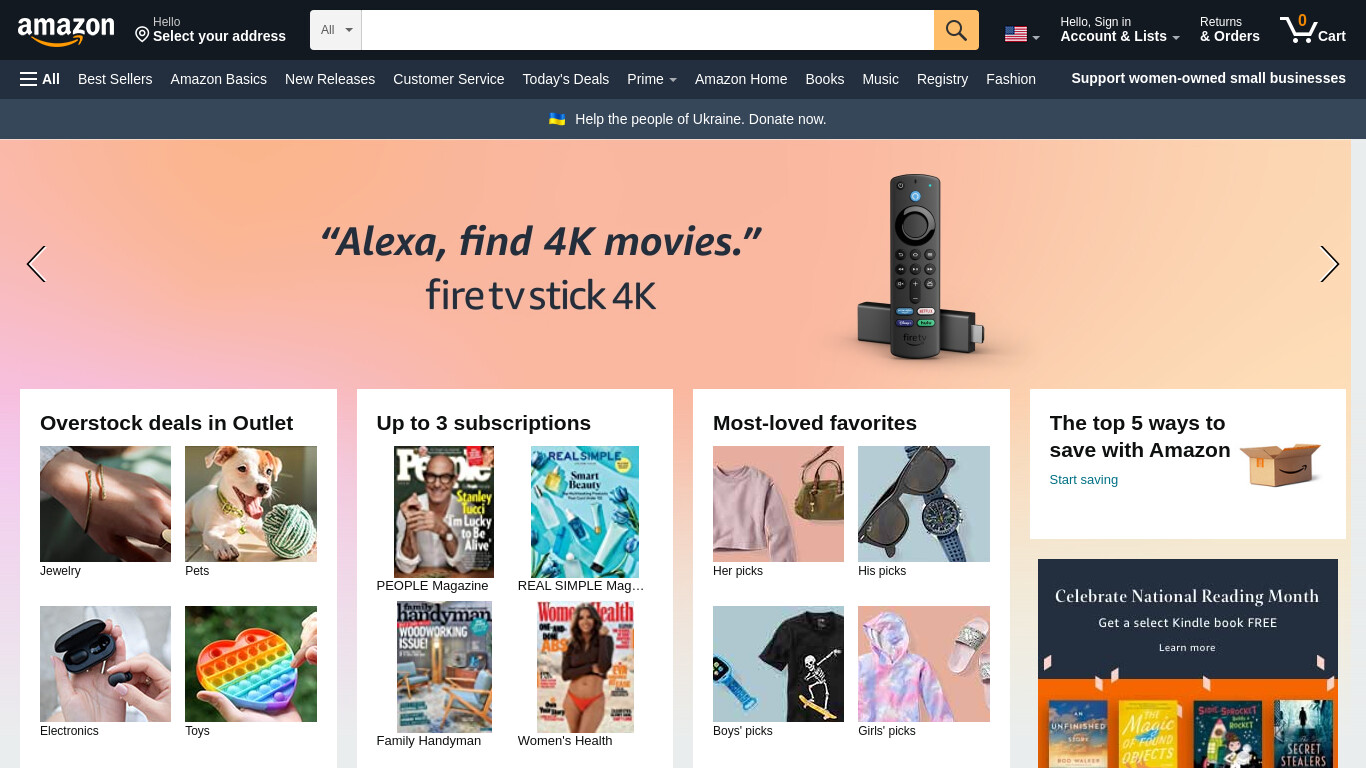The image size is (1366, 768).
Task: Click the Start saving link
Action: (1084, 480)
